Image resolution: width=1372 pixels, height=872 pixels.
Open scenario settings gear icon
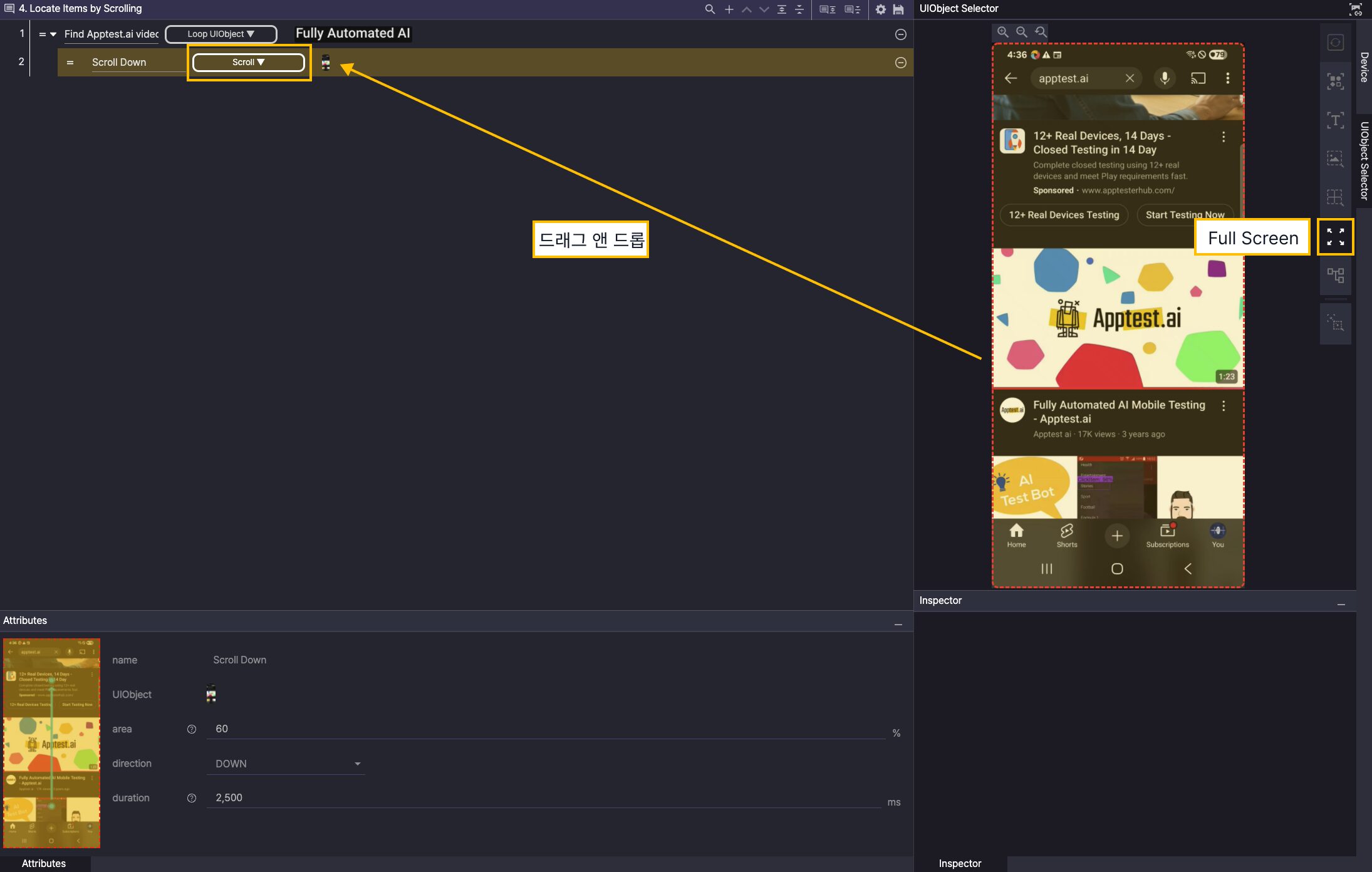click(881, 9)
